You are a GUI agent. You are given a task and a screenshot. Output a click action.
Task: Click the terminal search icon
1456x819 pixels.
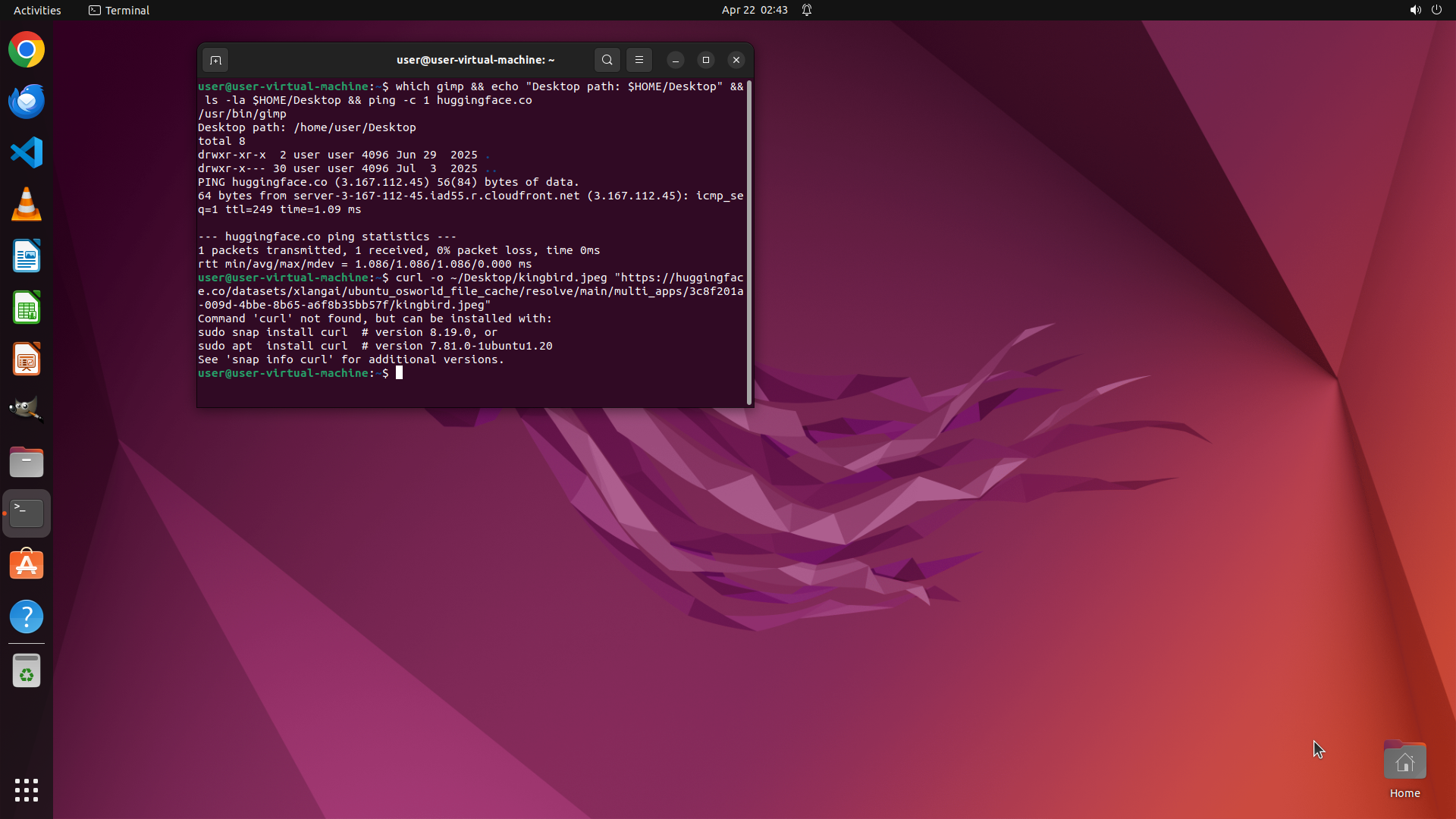tap(607, 60)
